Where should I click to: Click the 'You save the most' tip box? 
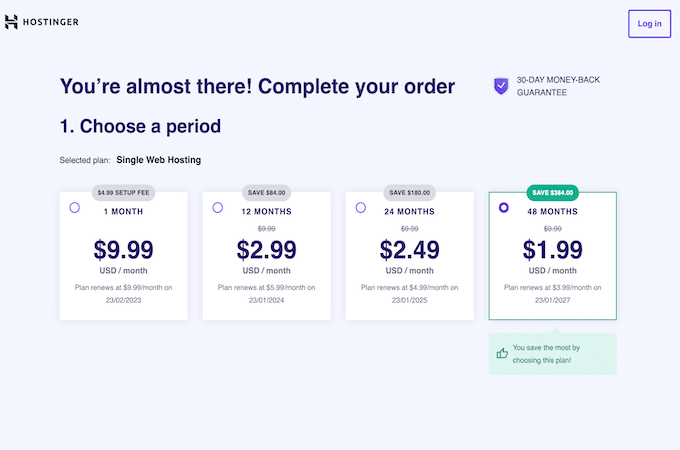click(x=552, y=353)
